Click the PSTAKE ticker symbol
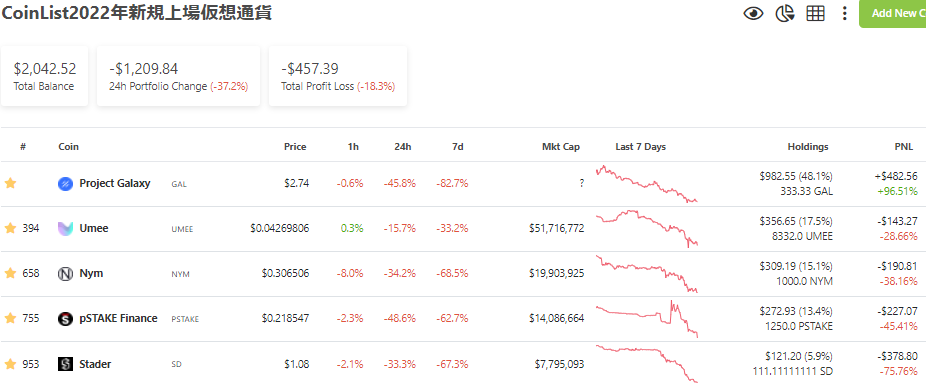Screen dimensions: 926x388 (185, 319)
